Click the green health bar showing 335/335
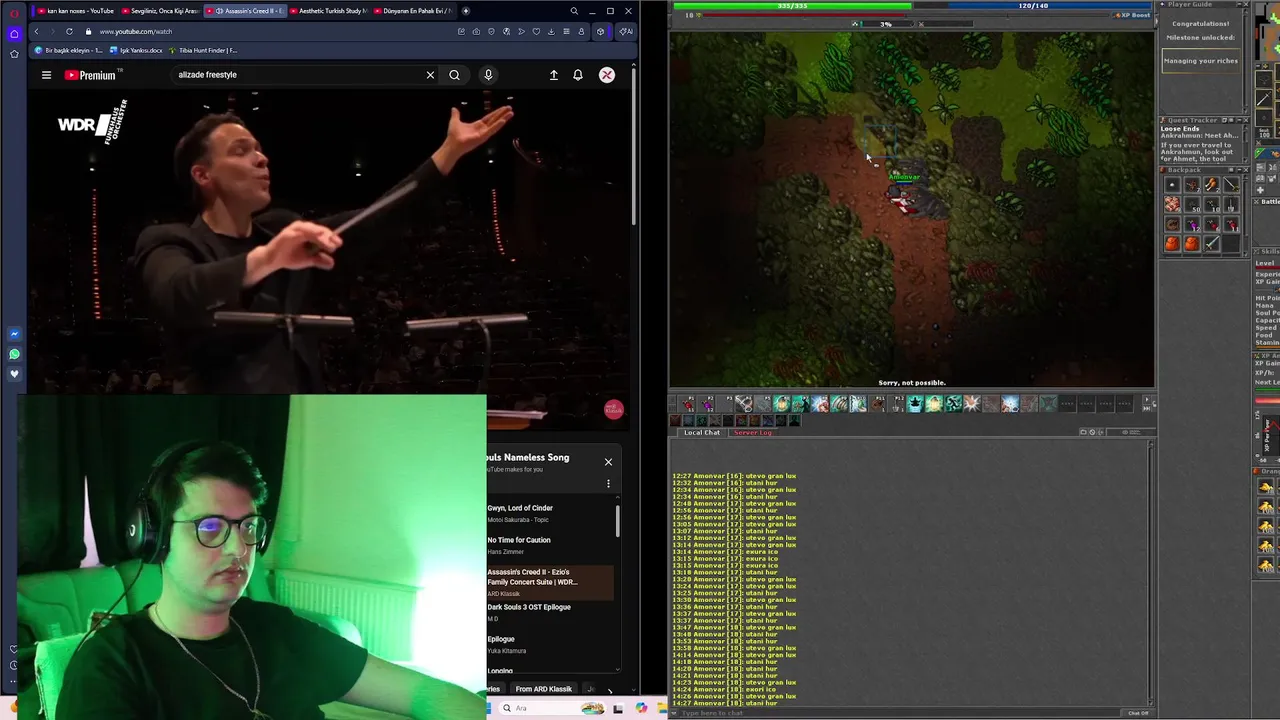Image resolution: width=1280 pixels, height=720 pixels. tap(792, 5)
